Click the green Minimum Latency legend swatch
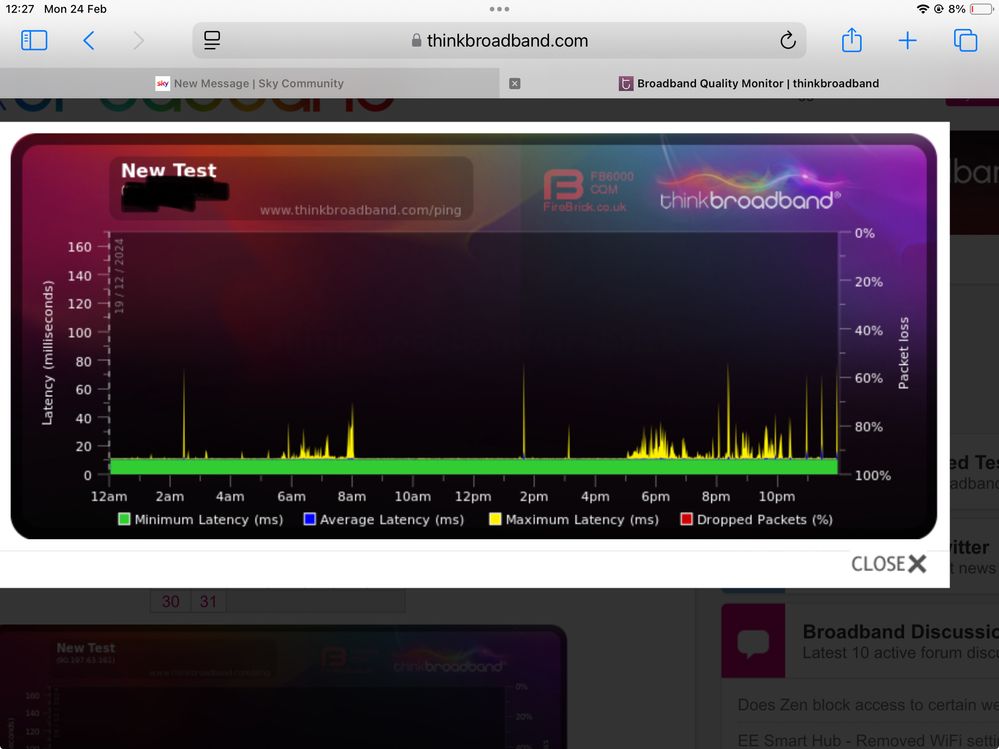Viewport: 999px width, 749px height. pos(124,519)
